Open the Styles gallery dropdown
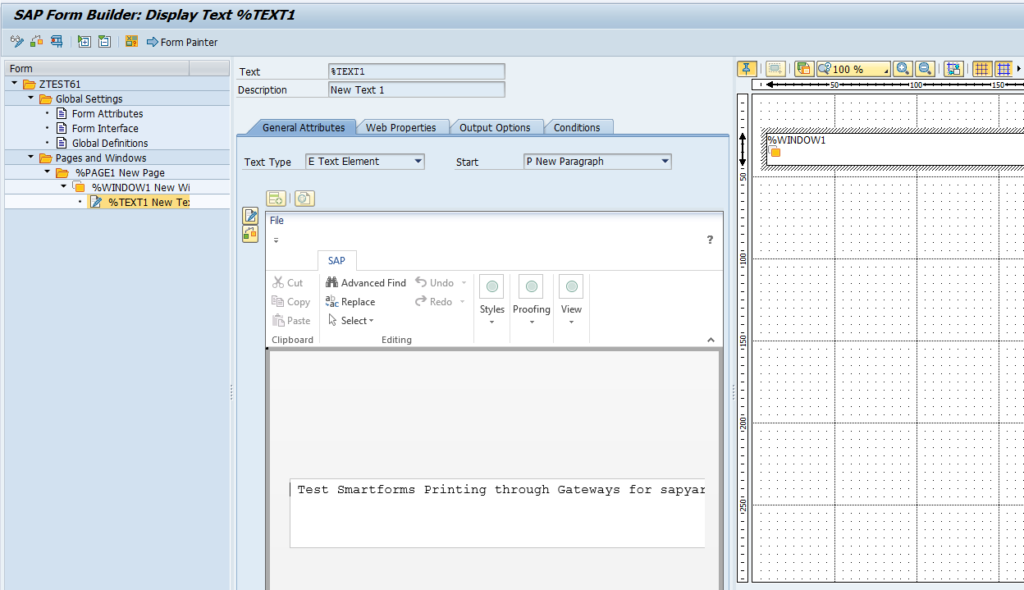Image resolution: width=1024 pixels, height=590 pixels. pyautogui.click(x=492, y=301)
